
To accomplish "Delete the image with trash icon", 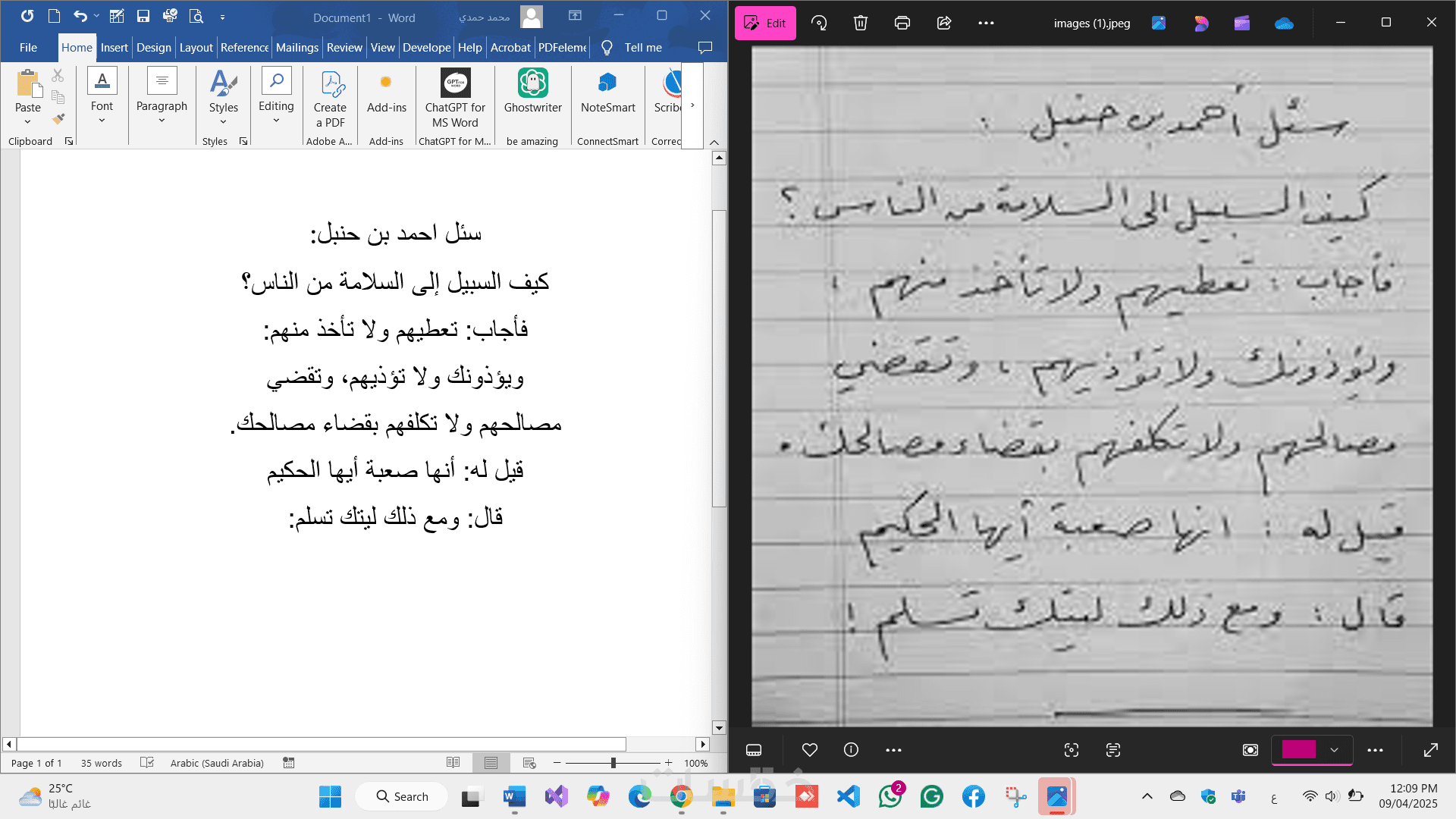I will [x=860, y=23].
